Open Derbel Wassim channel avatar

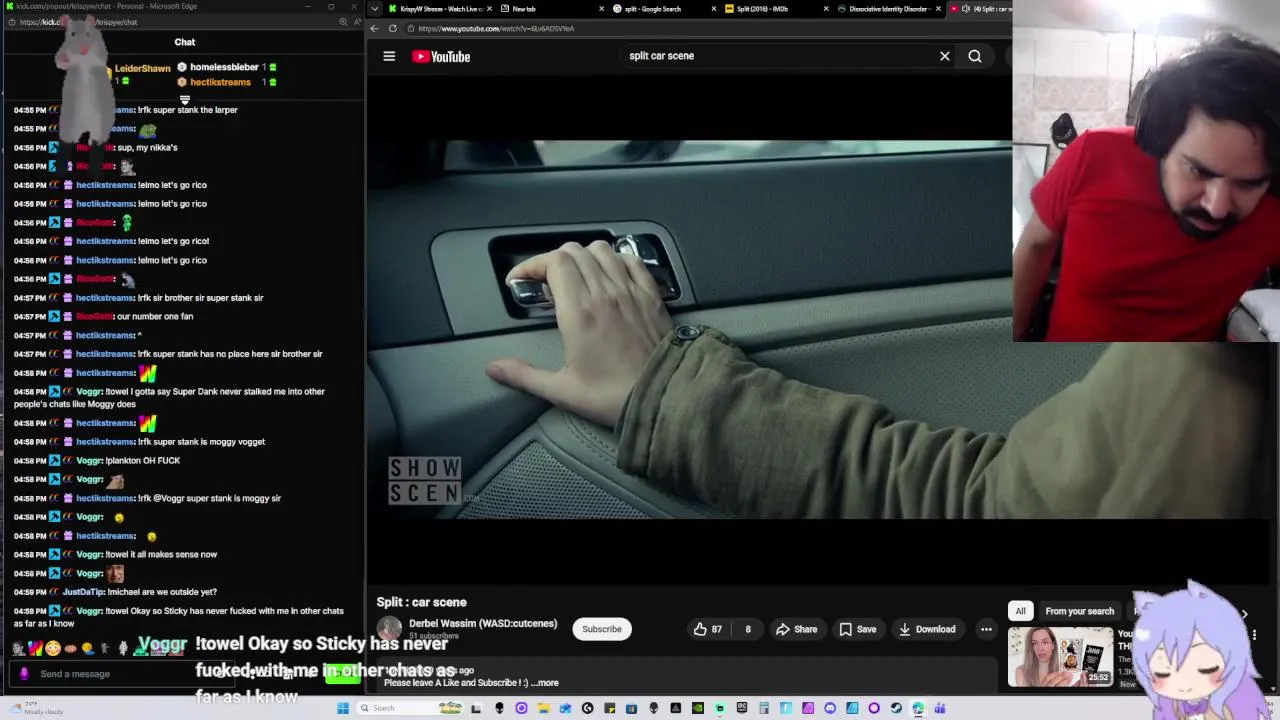click(x=389, y=629)
